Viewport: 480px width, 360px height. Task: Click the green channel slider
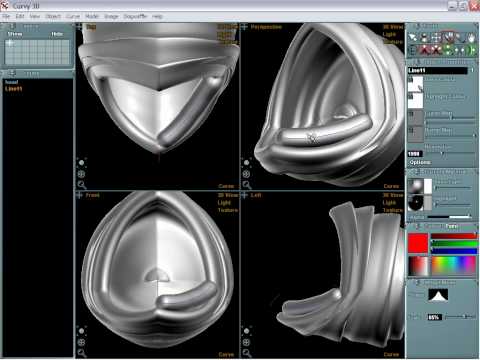[454, 244]
